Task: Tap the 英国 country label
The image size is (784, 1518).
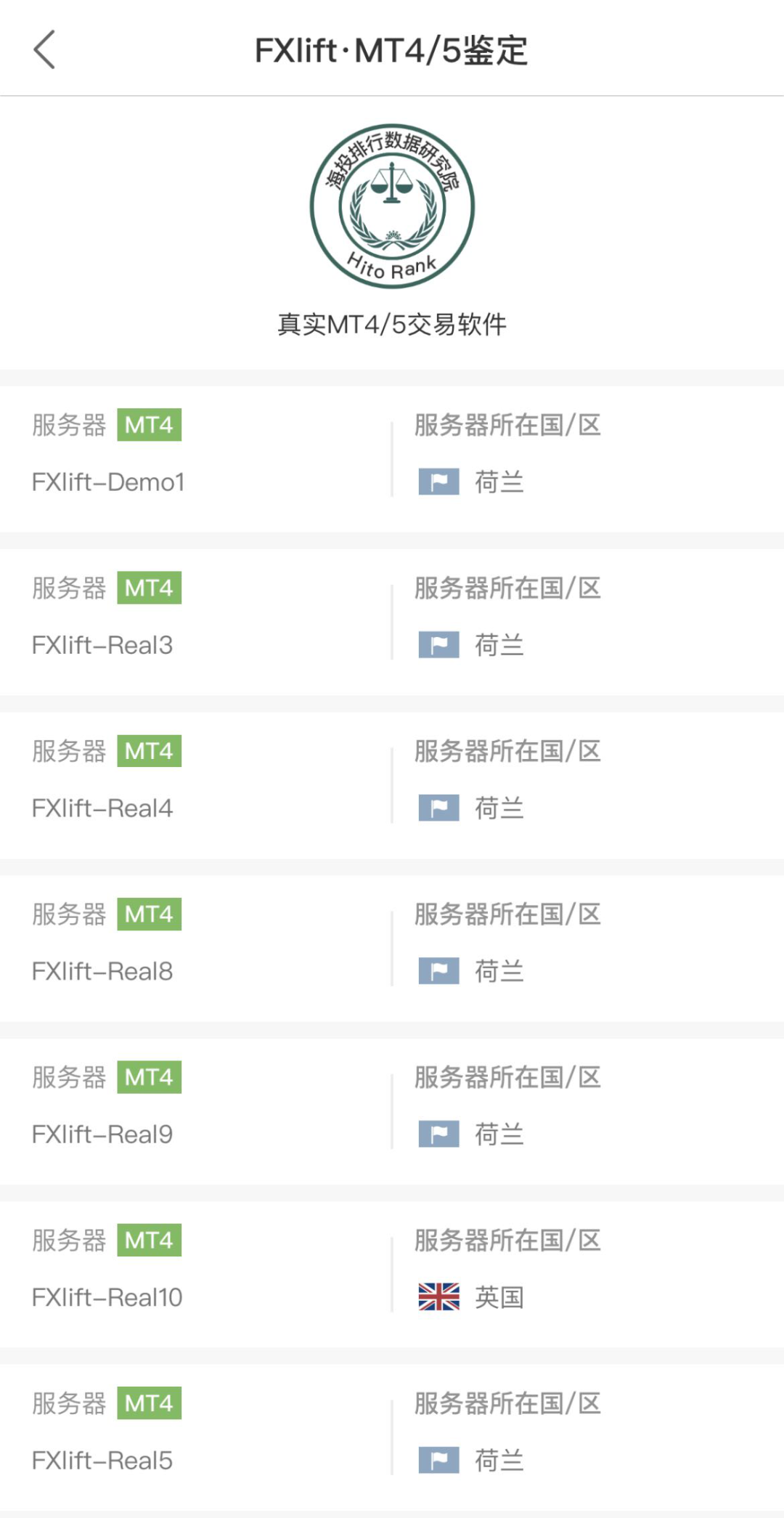Action: [x=499, y=1297]
